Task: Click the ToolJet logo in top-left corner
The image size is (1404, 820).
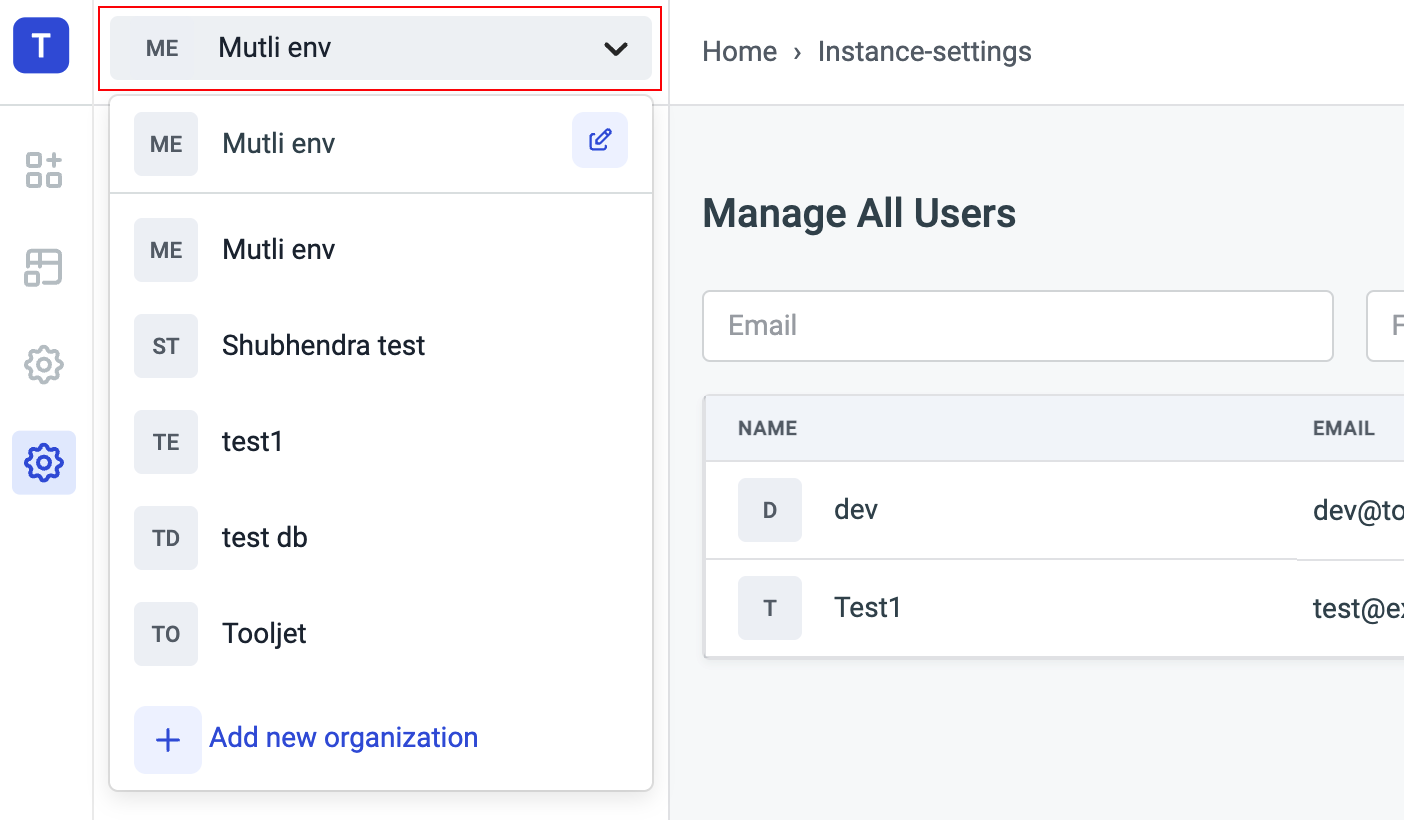Action: click(41, 46)
